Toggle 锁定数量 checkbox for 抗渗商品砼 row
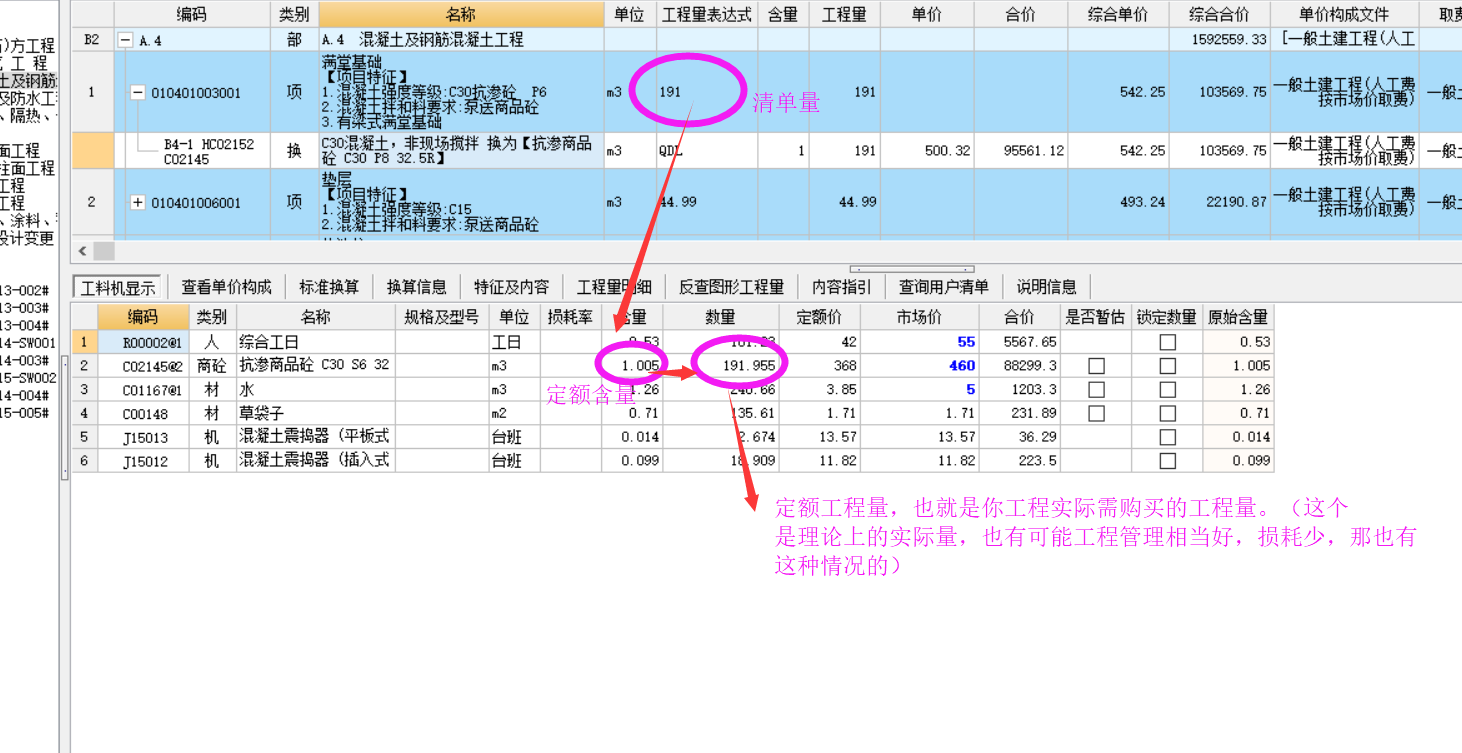 point(1167,366)
